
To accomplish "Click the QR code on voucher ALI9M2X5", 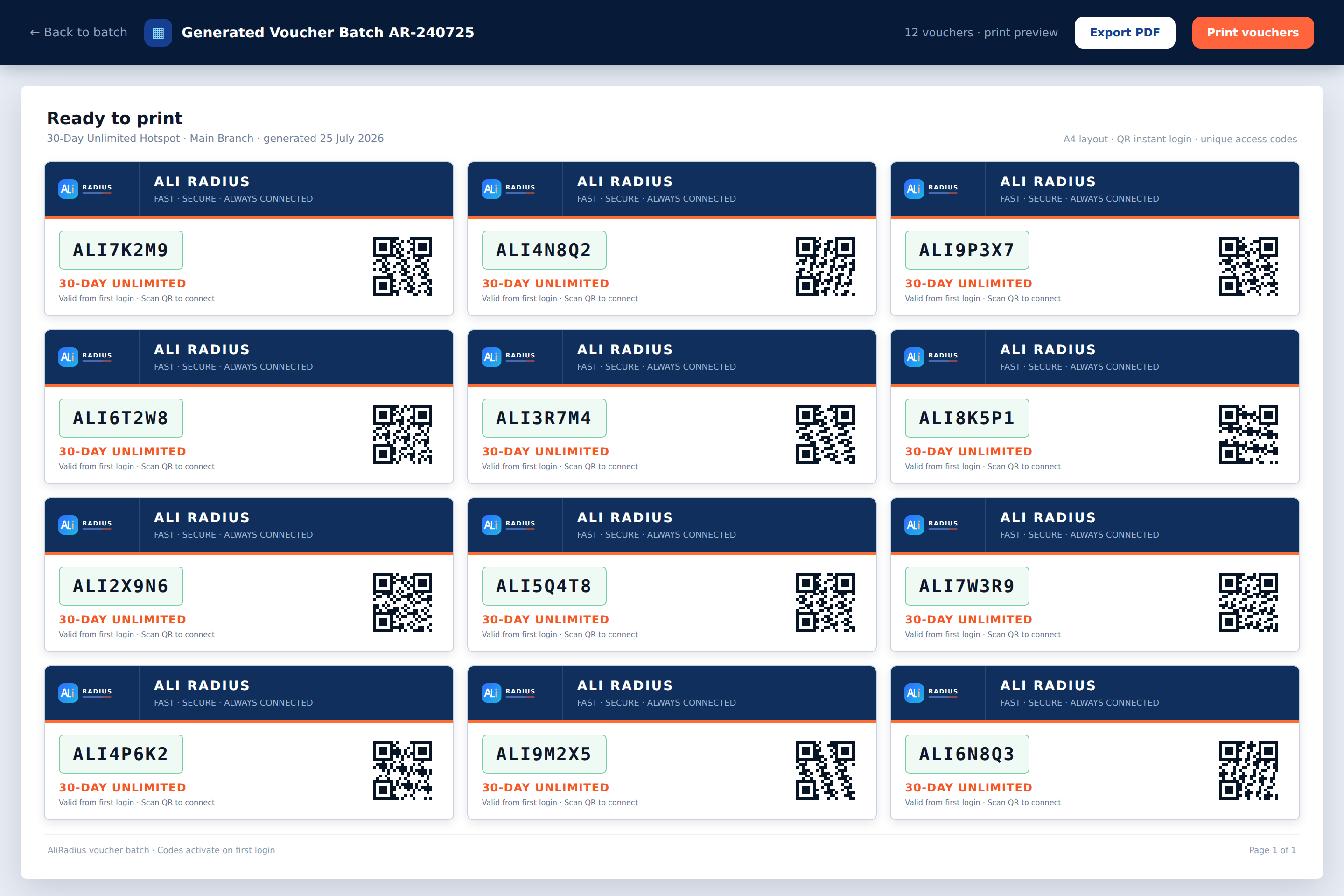I will [826, 770].
